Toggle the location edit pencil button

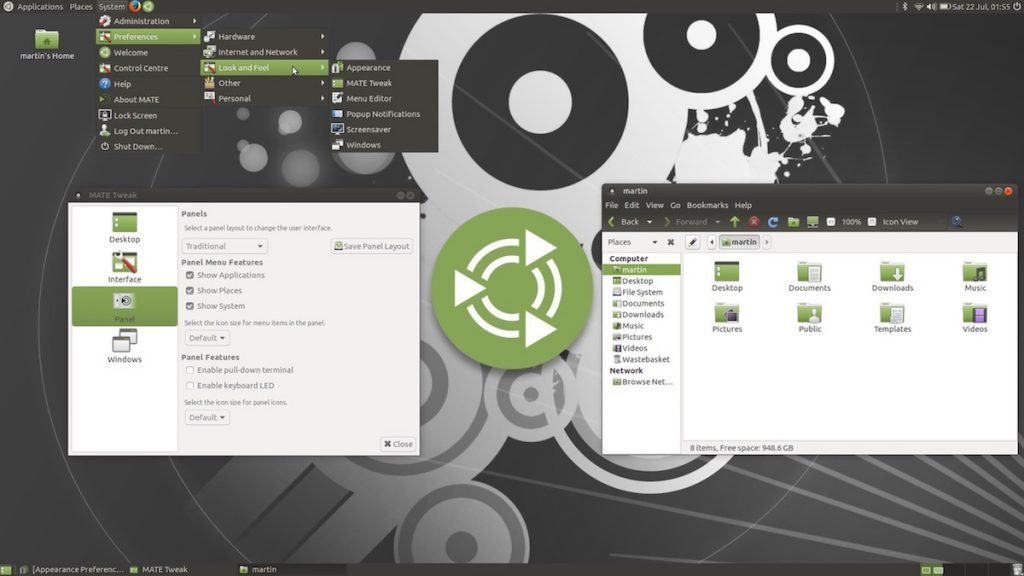[692, 242]
